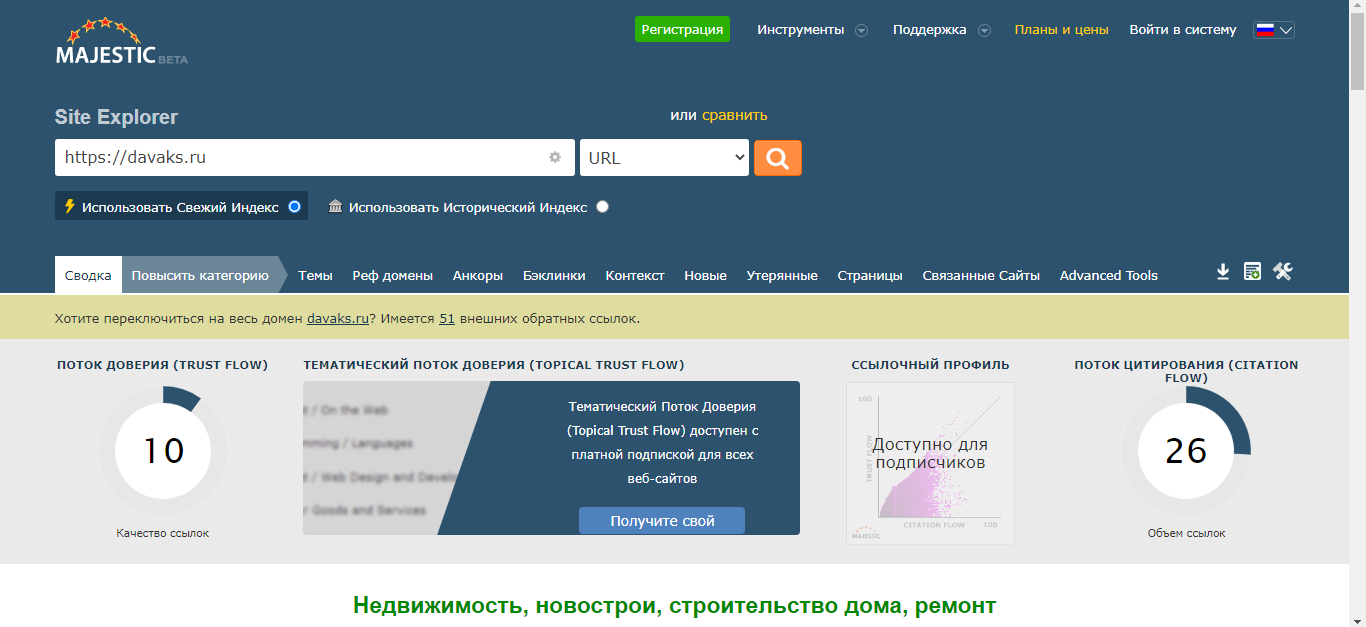The width and height of the screenshot is (1366, 627).
Task: Click the Majestic logo
Action: click(121, 42)
